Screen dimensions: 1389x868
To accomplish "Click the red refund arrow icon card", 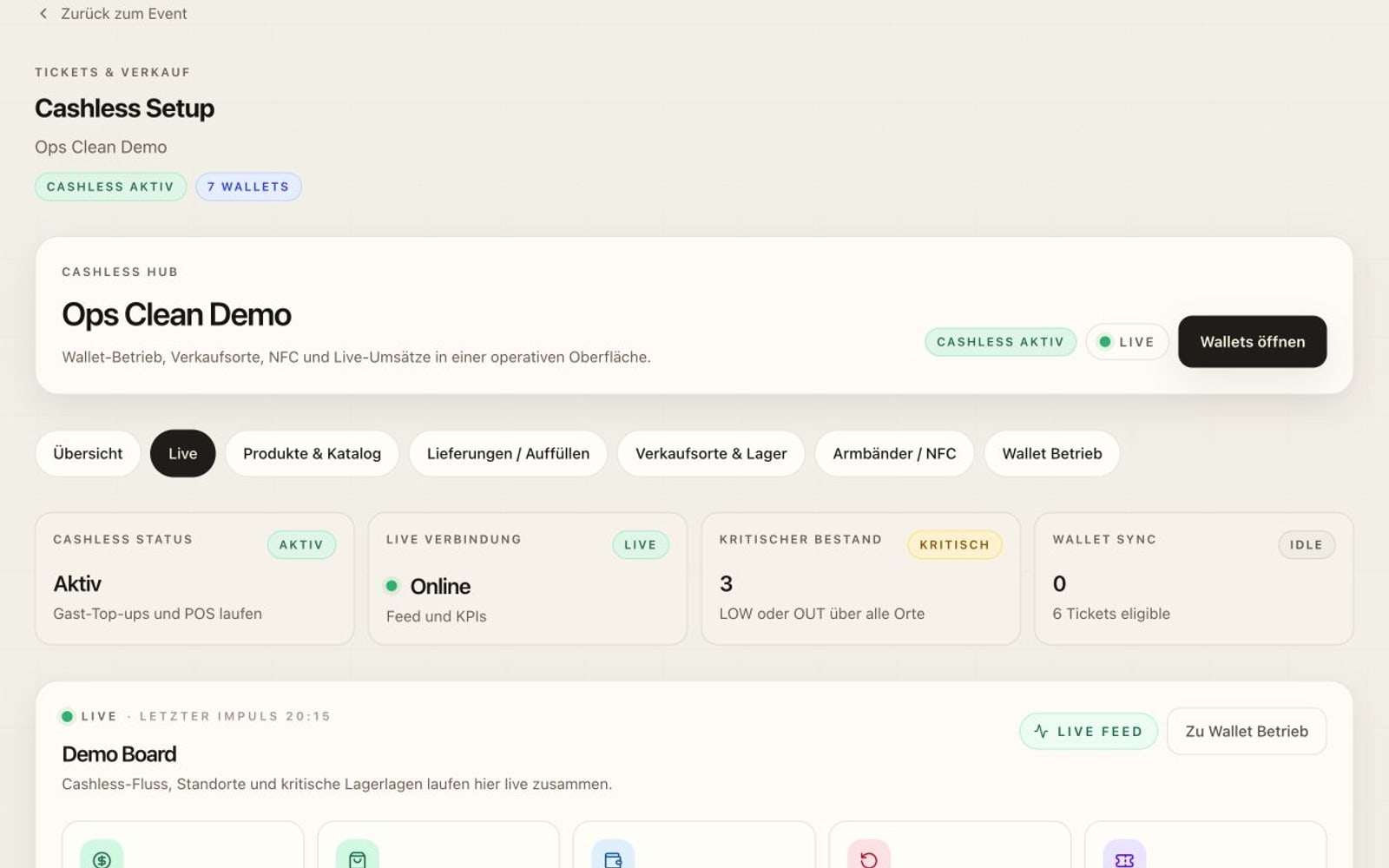I will pyautogui.click(x=950, y=845).
